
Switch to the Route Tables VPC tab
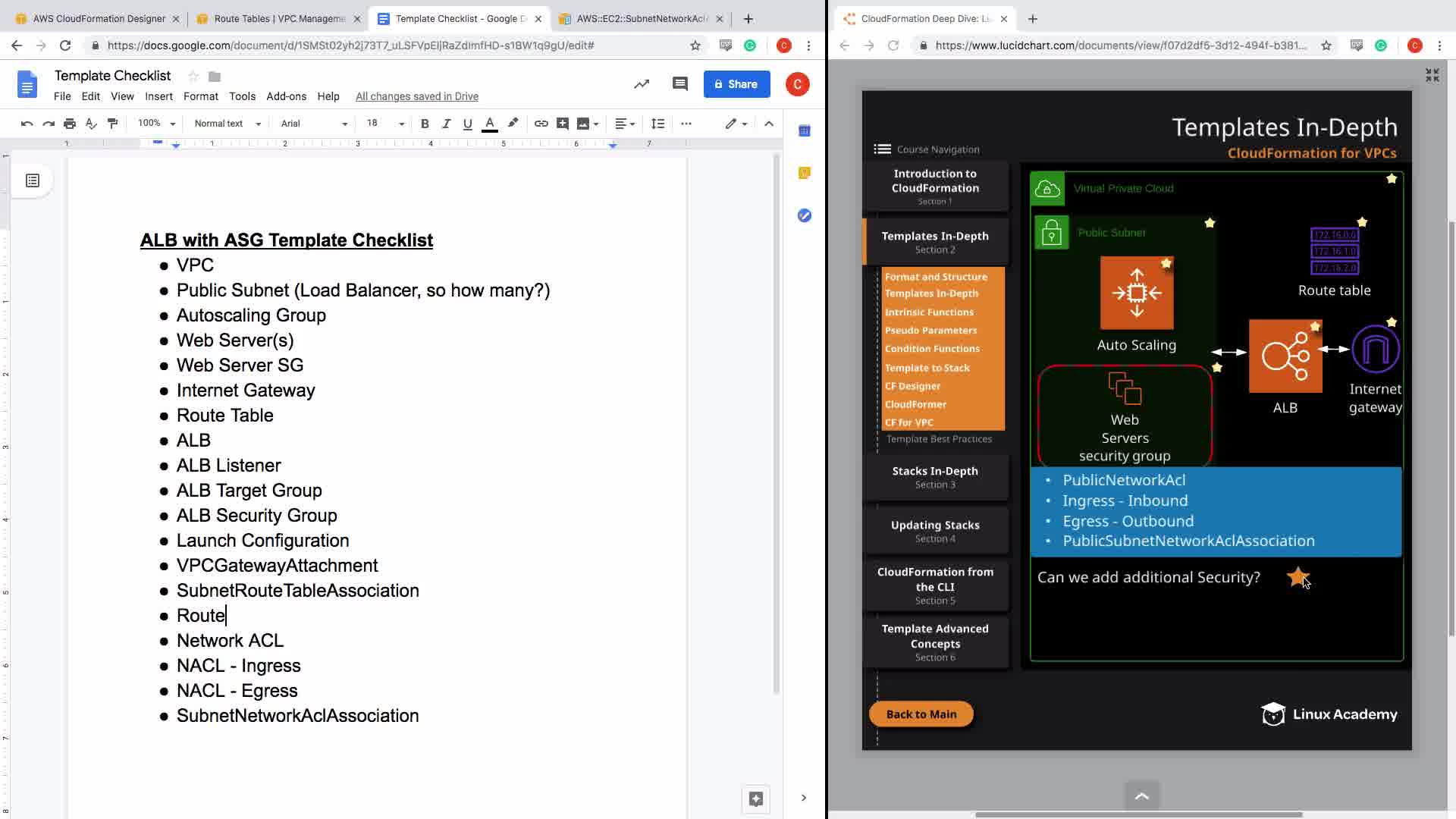[x=278, y=18]
